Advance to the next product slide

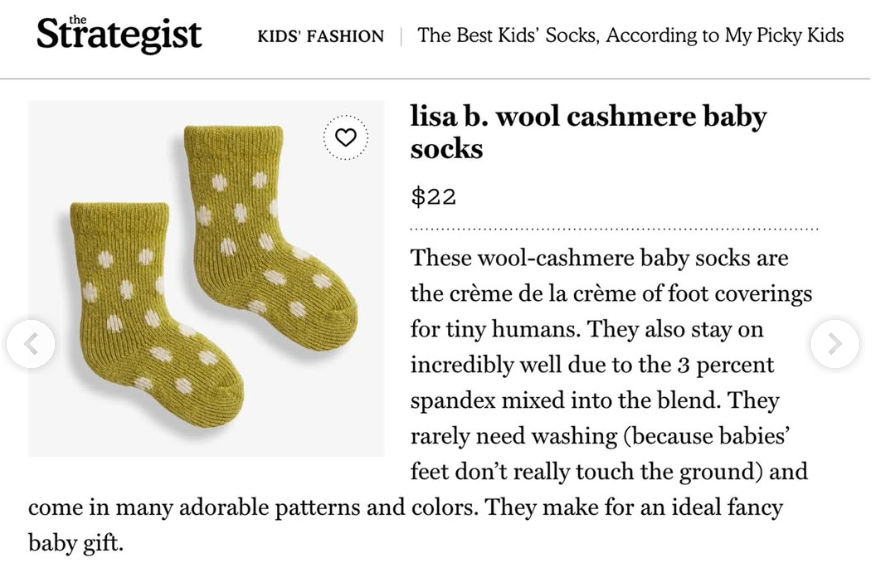(834, 344)
